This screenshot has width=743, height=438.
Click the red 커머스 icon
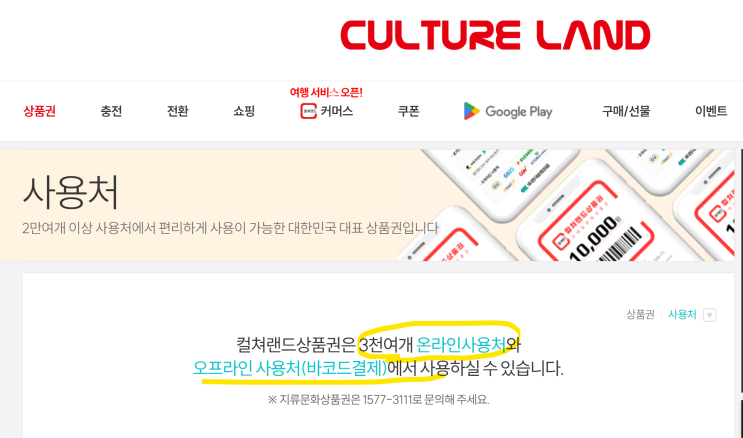308,111
